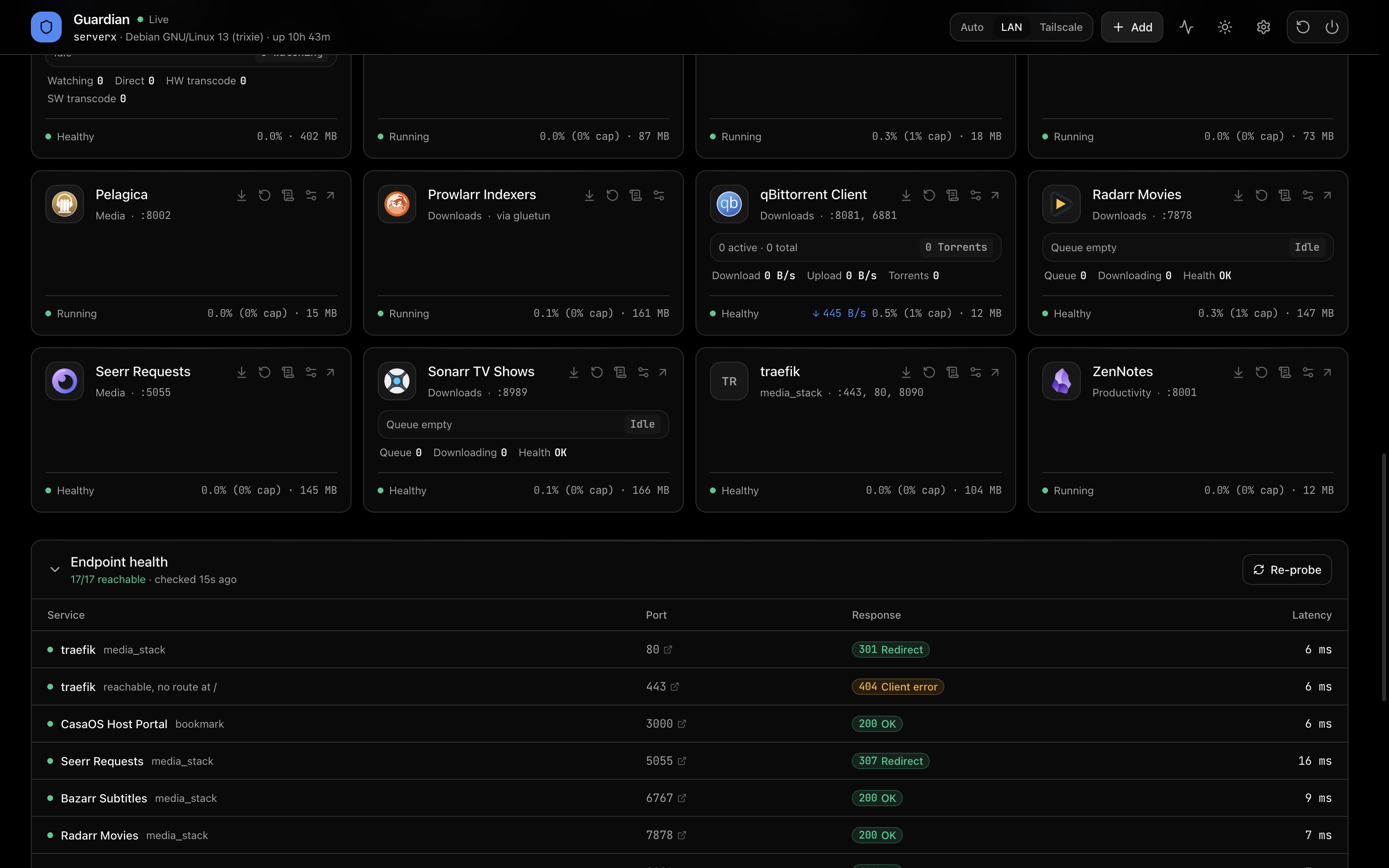Click '0 active · 0 total' in qBittorrent
This screenshot has width=1389, height=868.
(x=758, y=248)
